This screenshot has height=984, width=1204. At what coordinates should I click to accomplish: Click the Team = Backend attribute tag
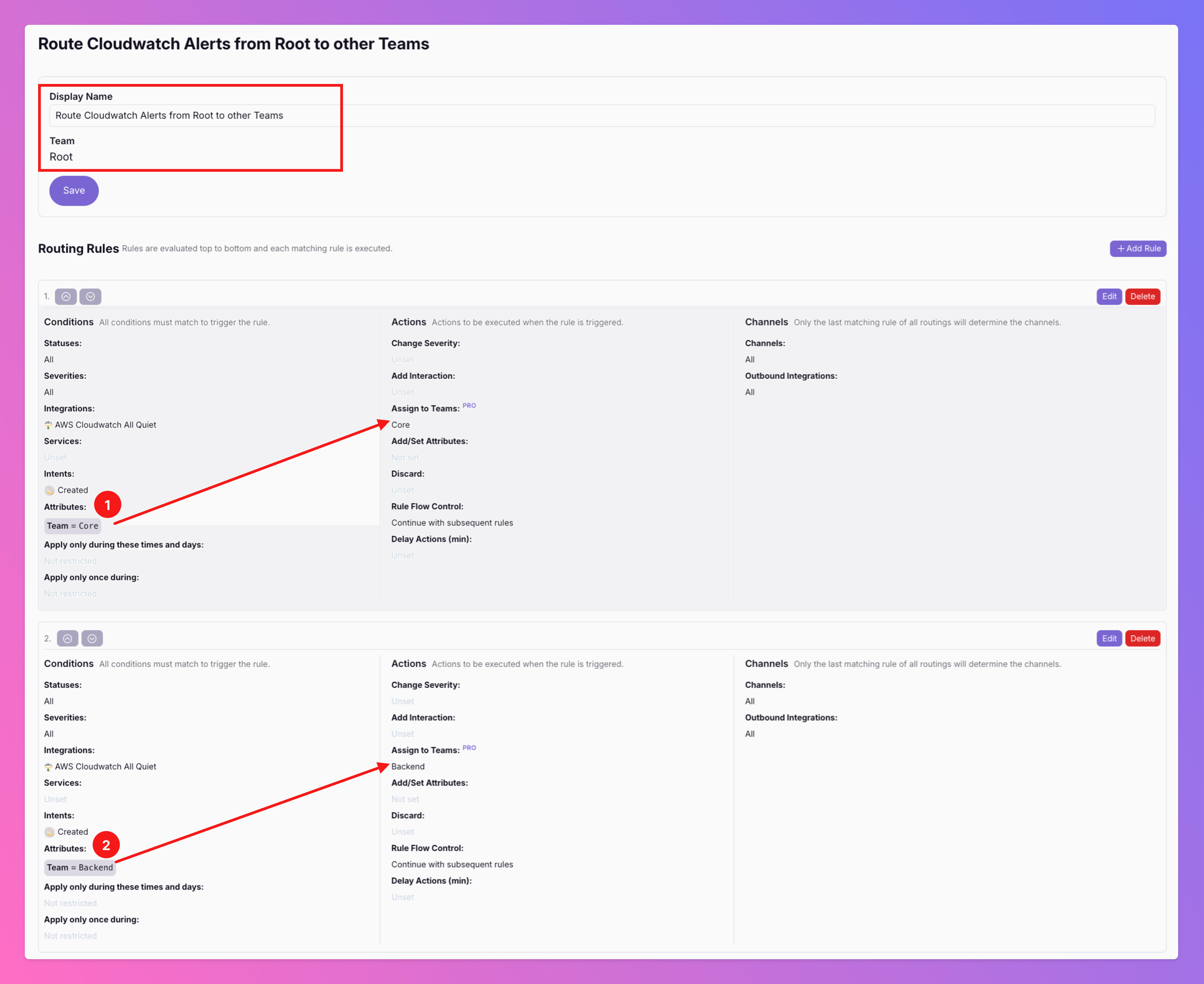pyautogui.click(x=80, y=867)
